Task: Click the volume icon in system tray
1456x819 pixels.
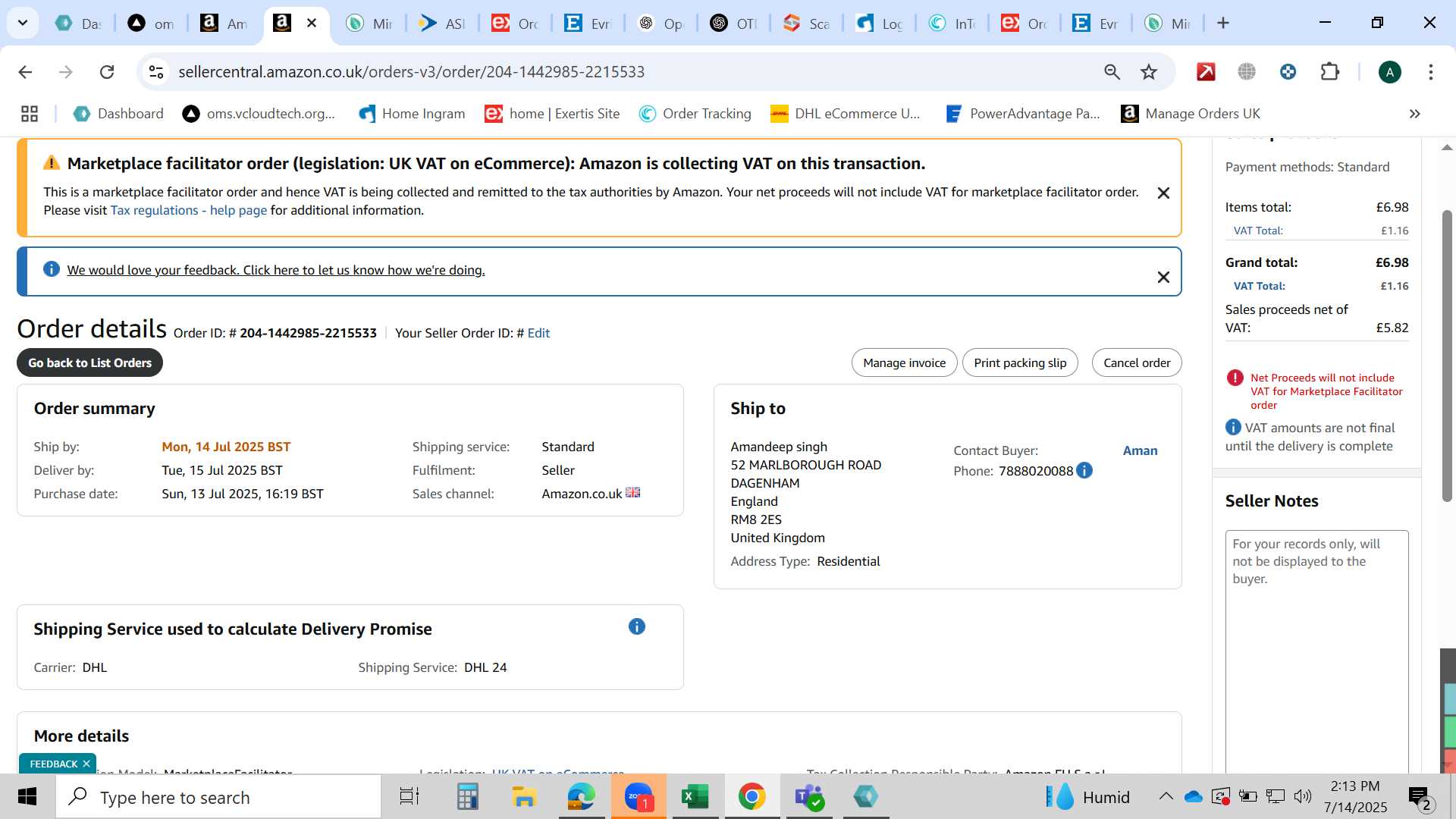Action: tap(1303, 796)
